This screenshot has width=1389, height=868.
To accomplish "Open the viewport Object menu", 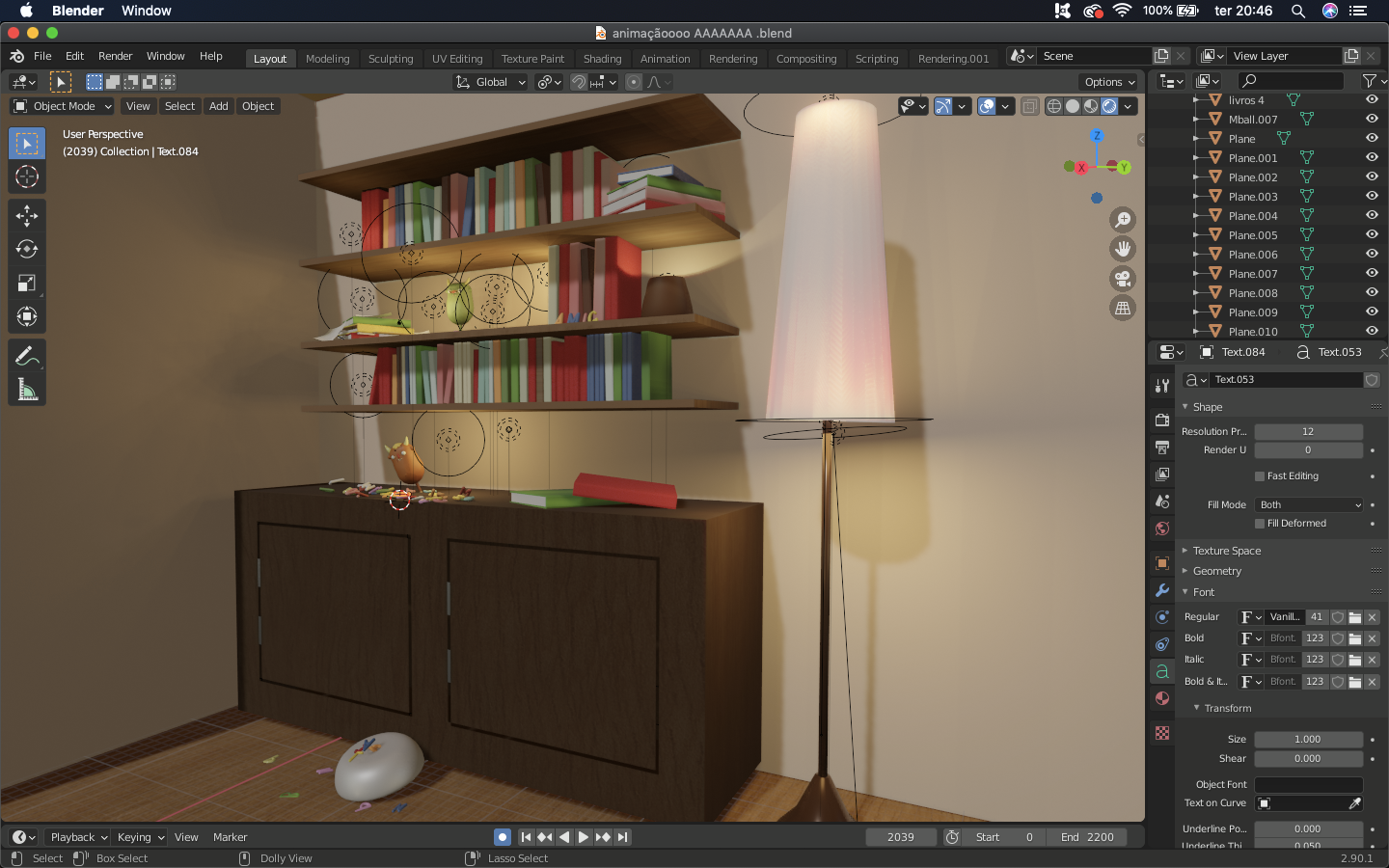I will click(258, 106).
